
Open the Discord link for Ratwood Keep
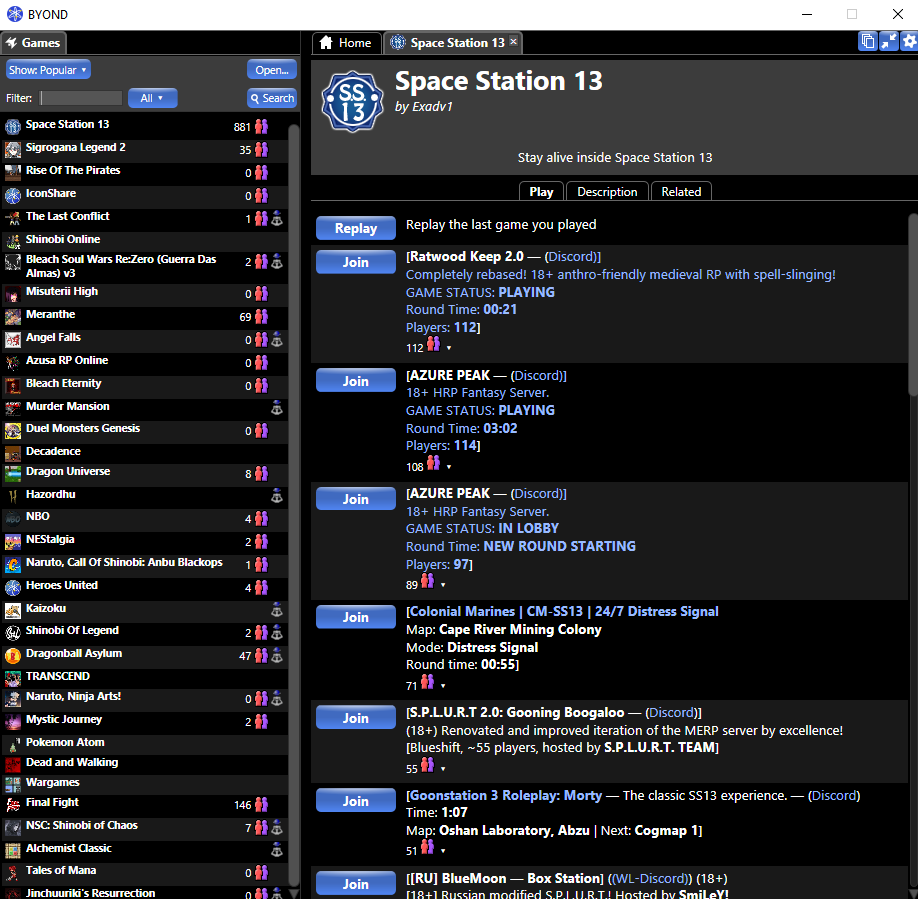pos(571,256)
